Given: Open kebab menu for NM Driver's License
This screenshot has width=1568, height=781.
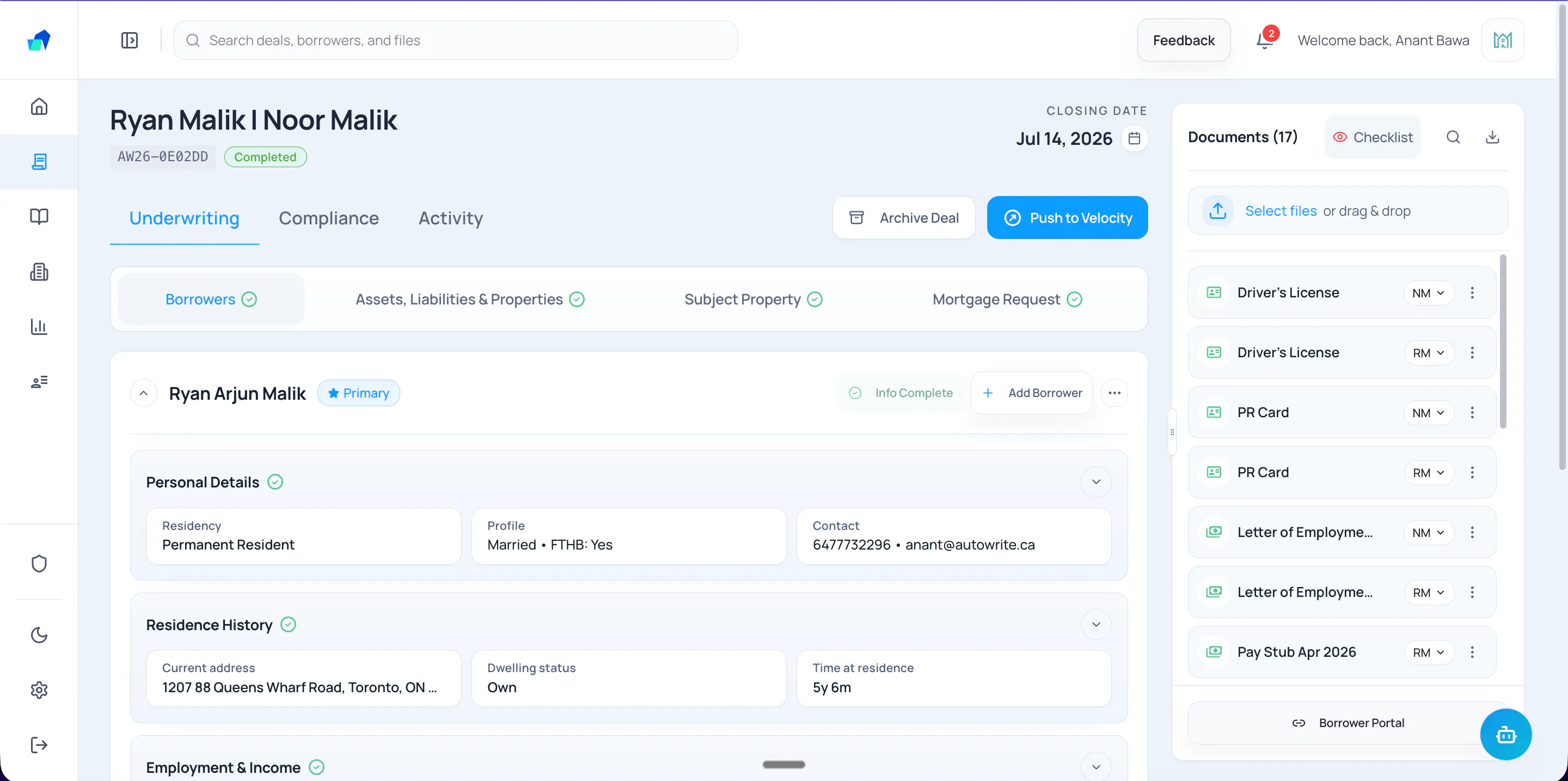Looking at the screenshot, I should coord(1472,293).
